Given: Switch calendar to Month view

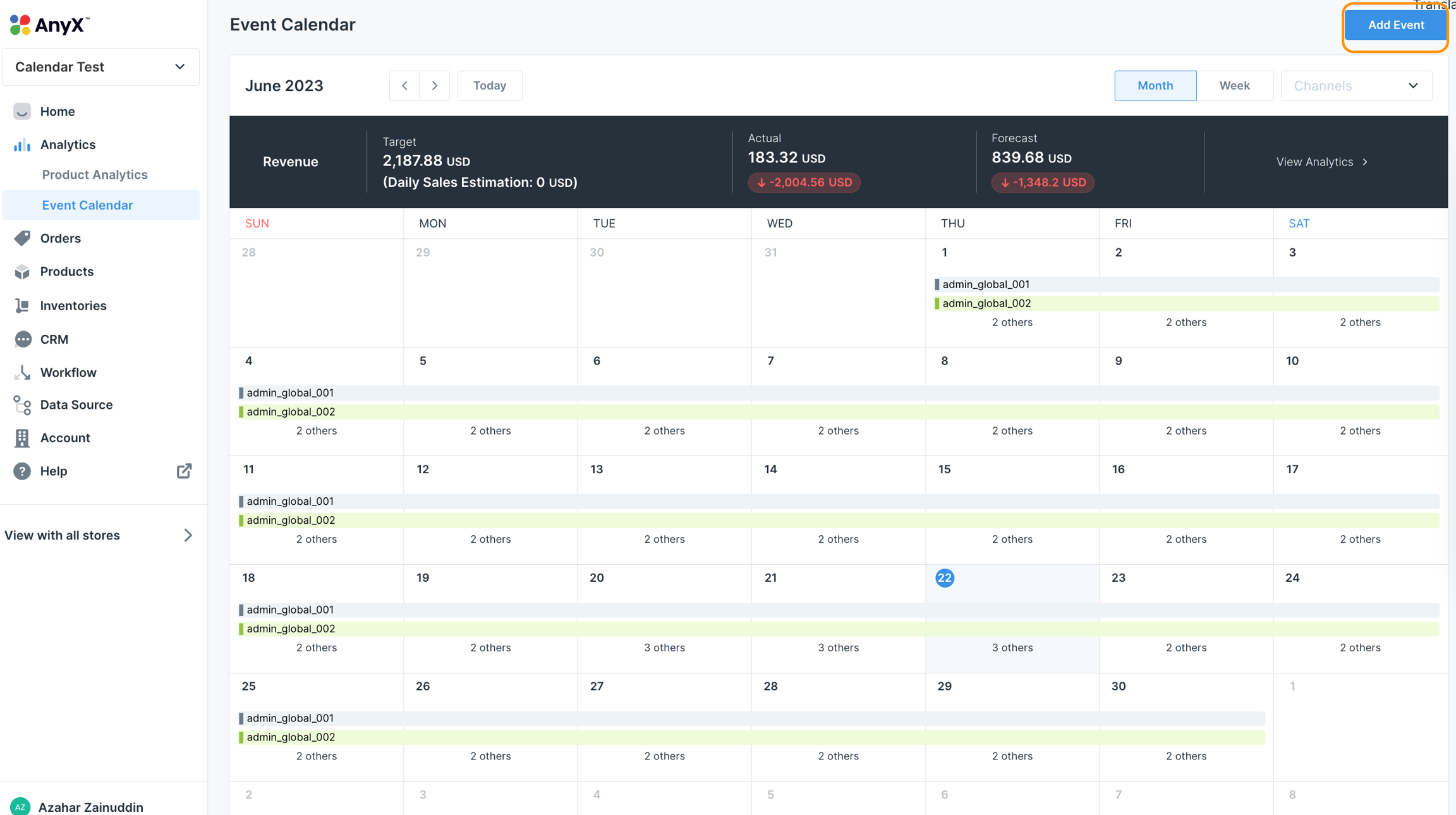Looking at the screenshot, I should (1155, 85).
